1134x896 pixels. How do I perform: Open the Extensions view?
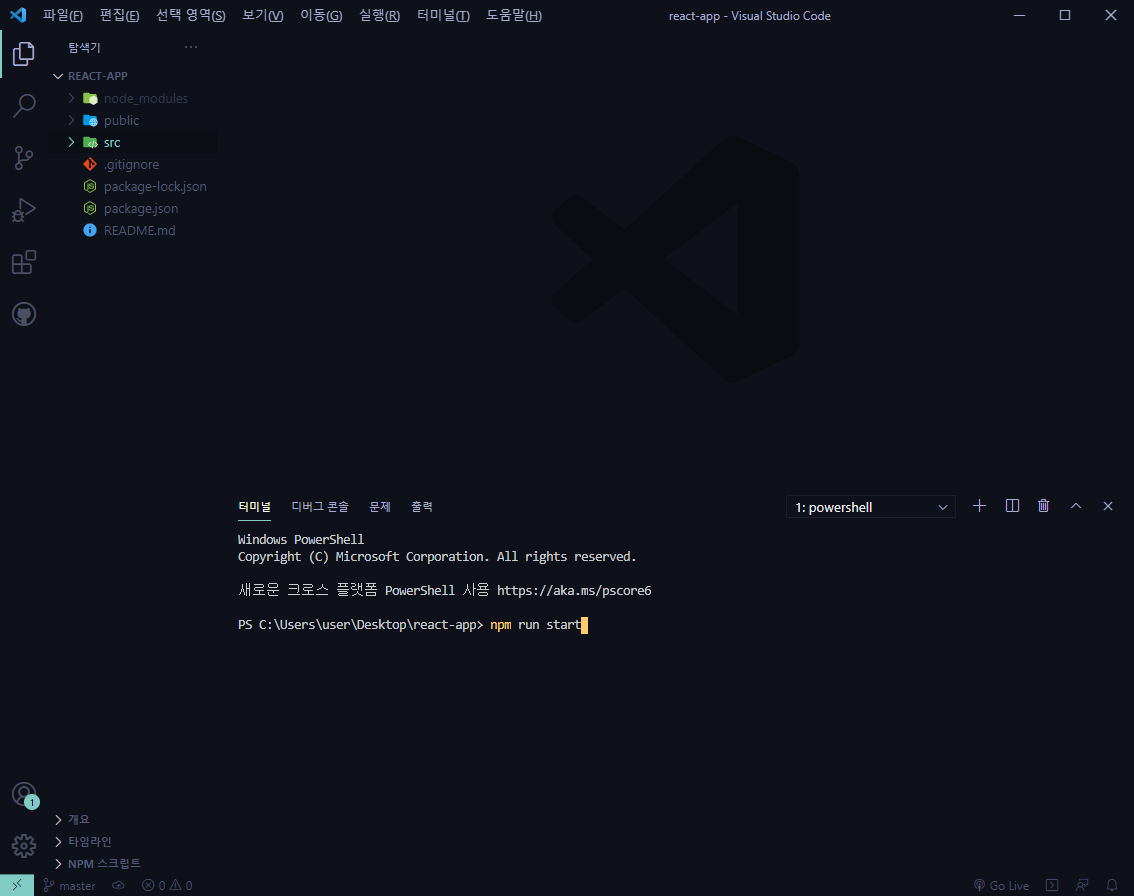pyautogui.click(x=23, y=262)
